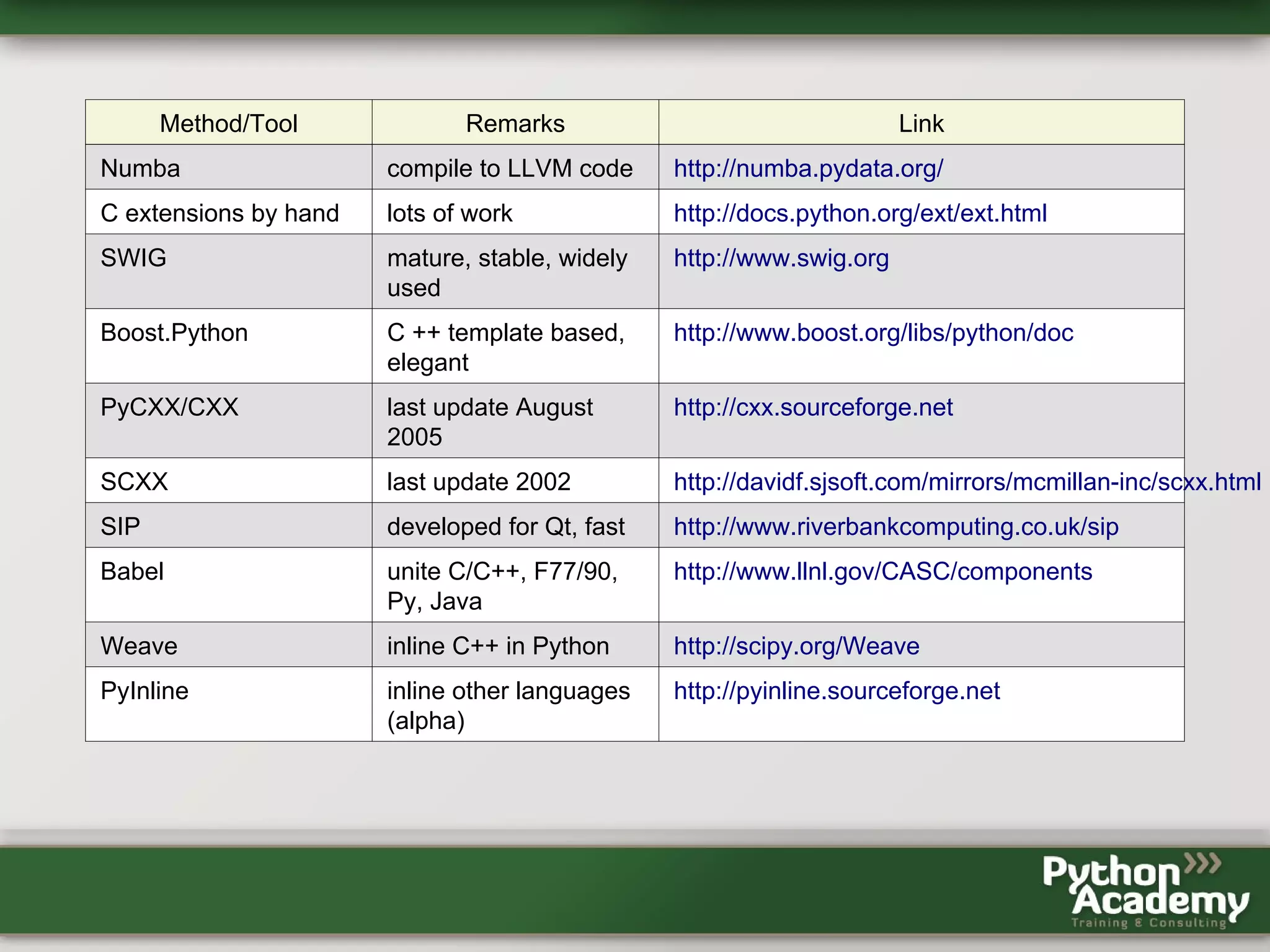Open the pyinline.sourceforge.net link
1270x952 pixels.
coord(837,691)
